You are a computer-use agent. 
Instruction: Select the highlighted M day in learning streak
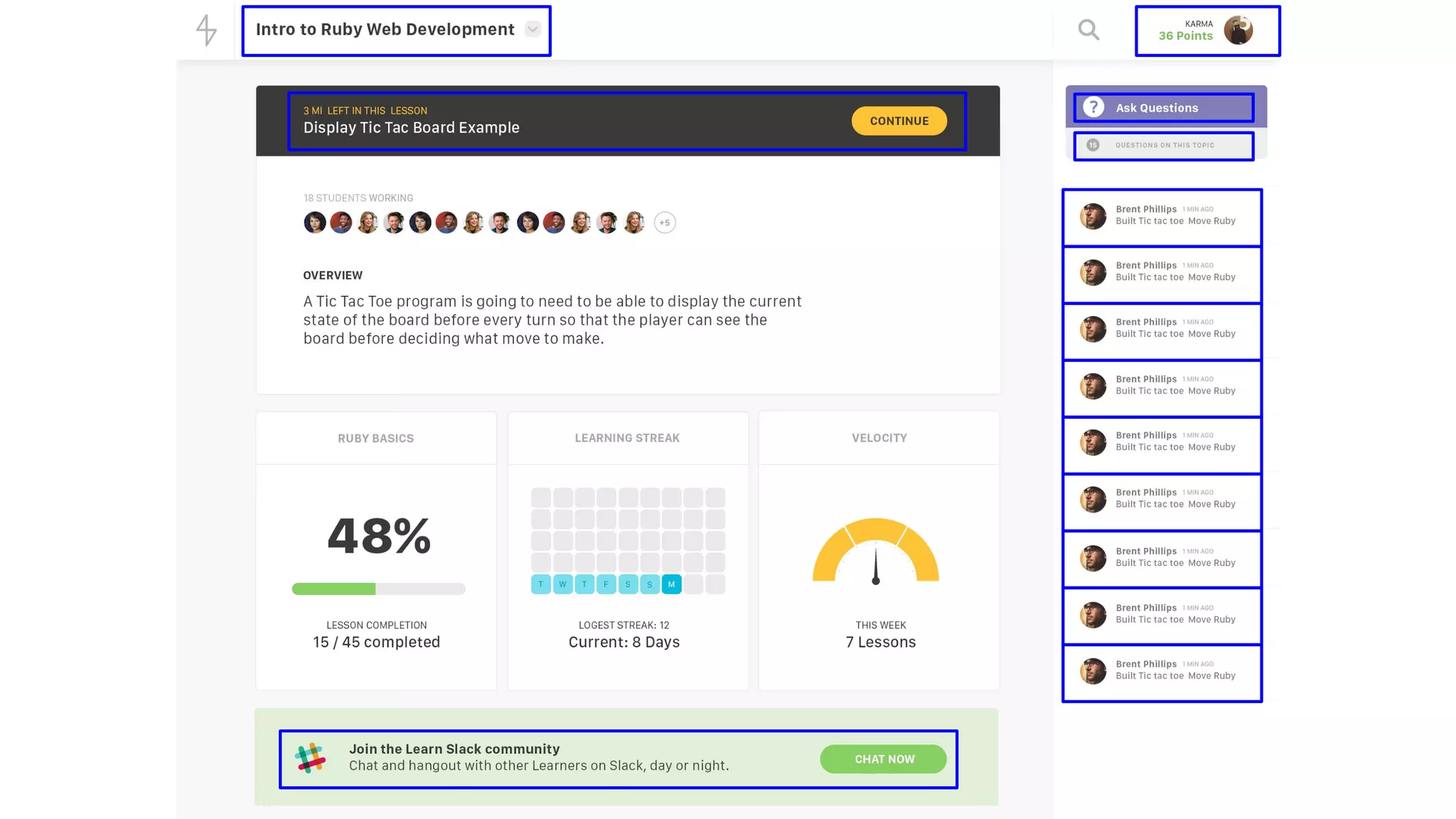671,584
